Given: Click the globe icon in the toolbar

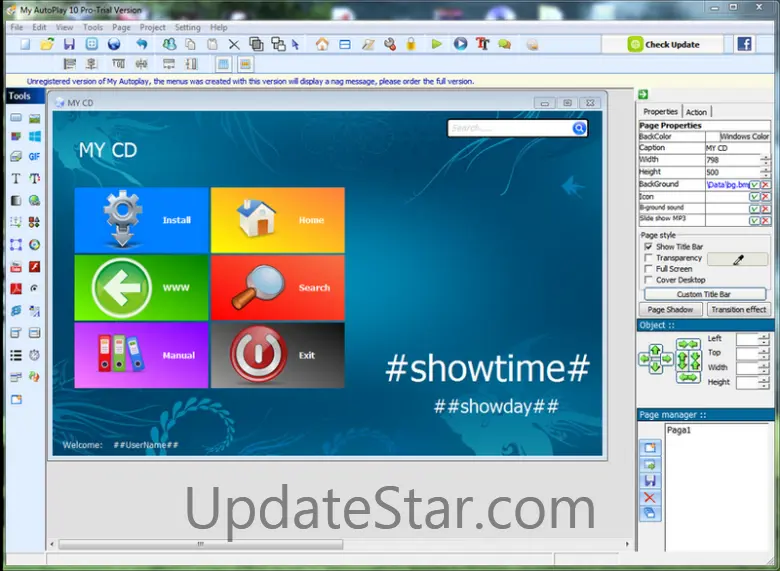Looking at the screenshot, I should tap(114, 44).
